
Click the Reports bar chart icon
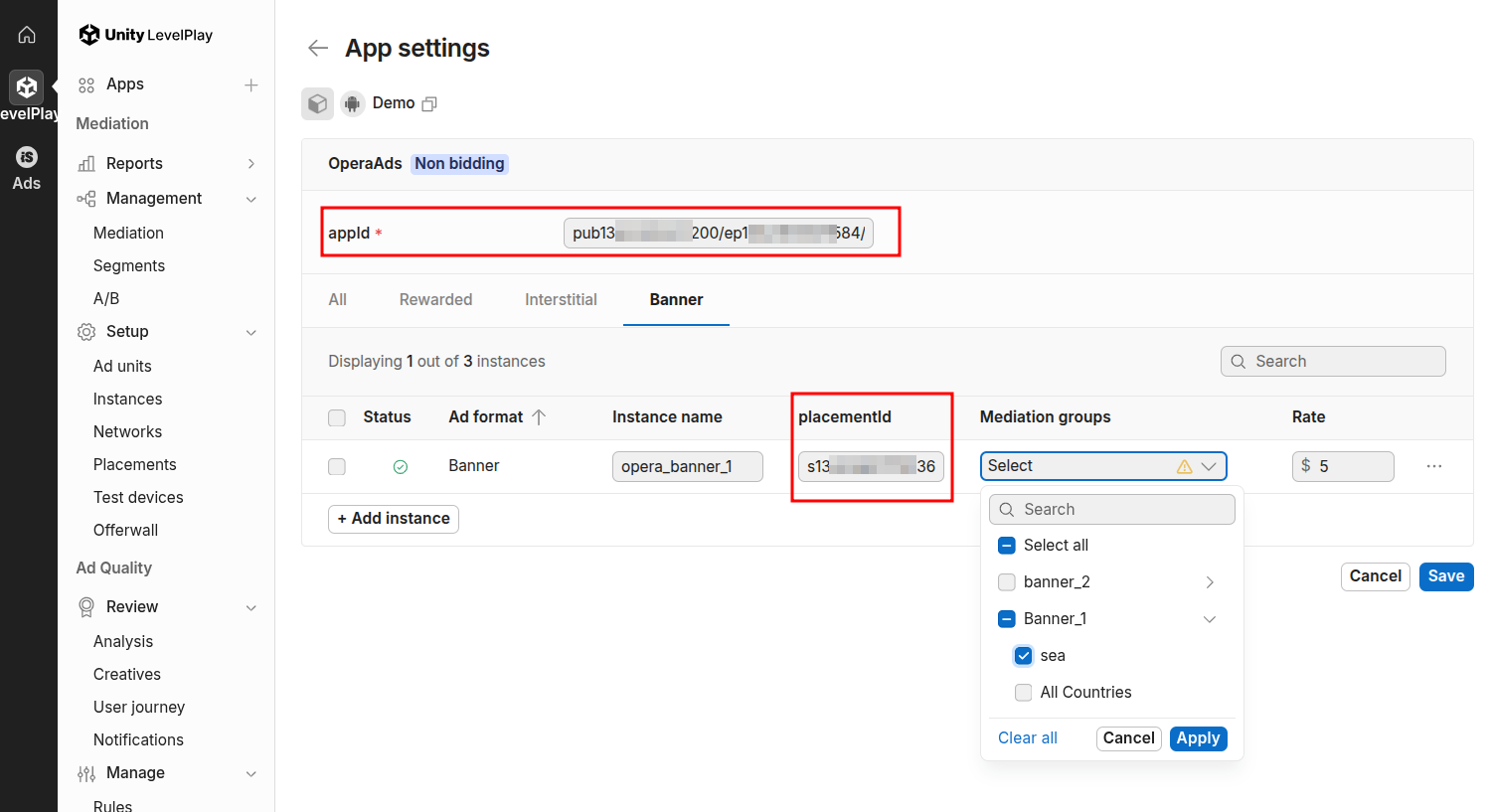[x=86, y=164]
